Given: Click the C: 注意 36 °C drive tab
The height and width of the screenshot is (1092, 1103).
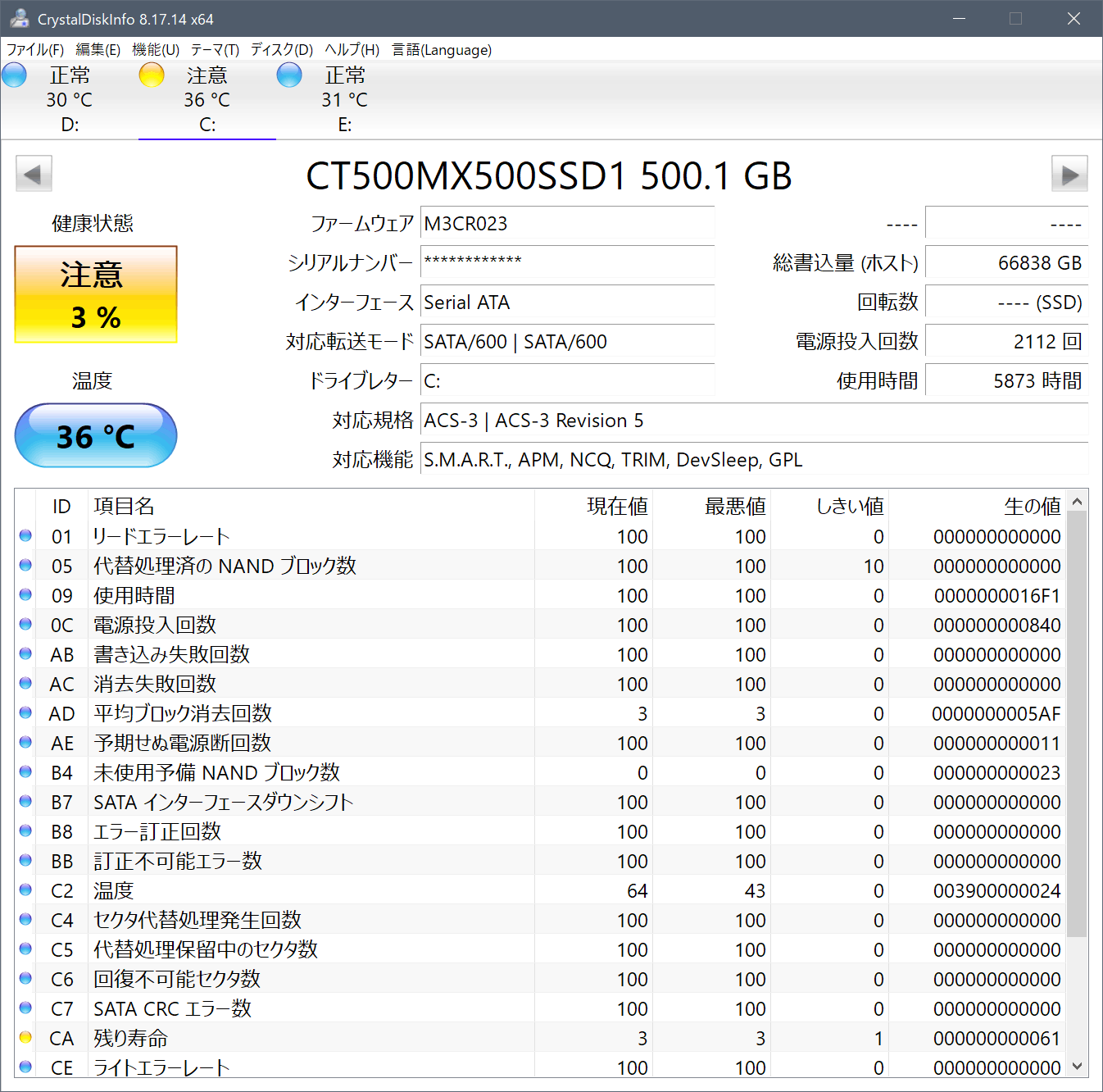Looking at the screenshot, I should (207, 100).
